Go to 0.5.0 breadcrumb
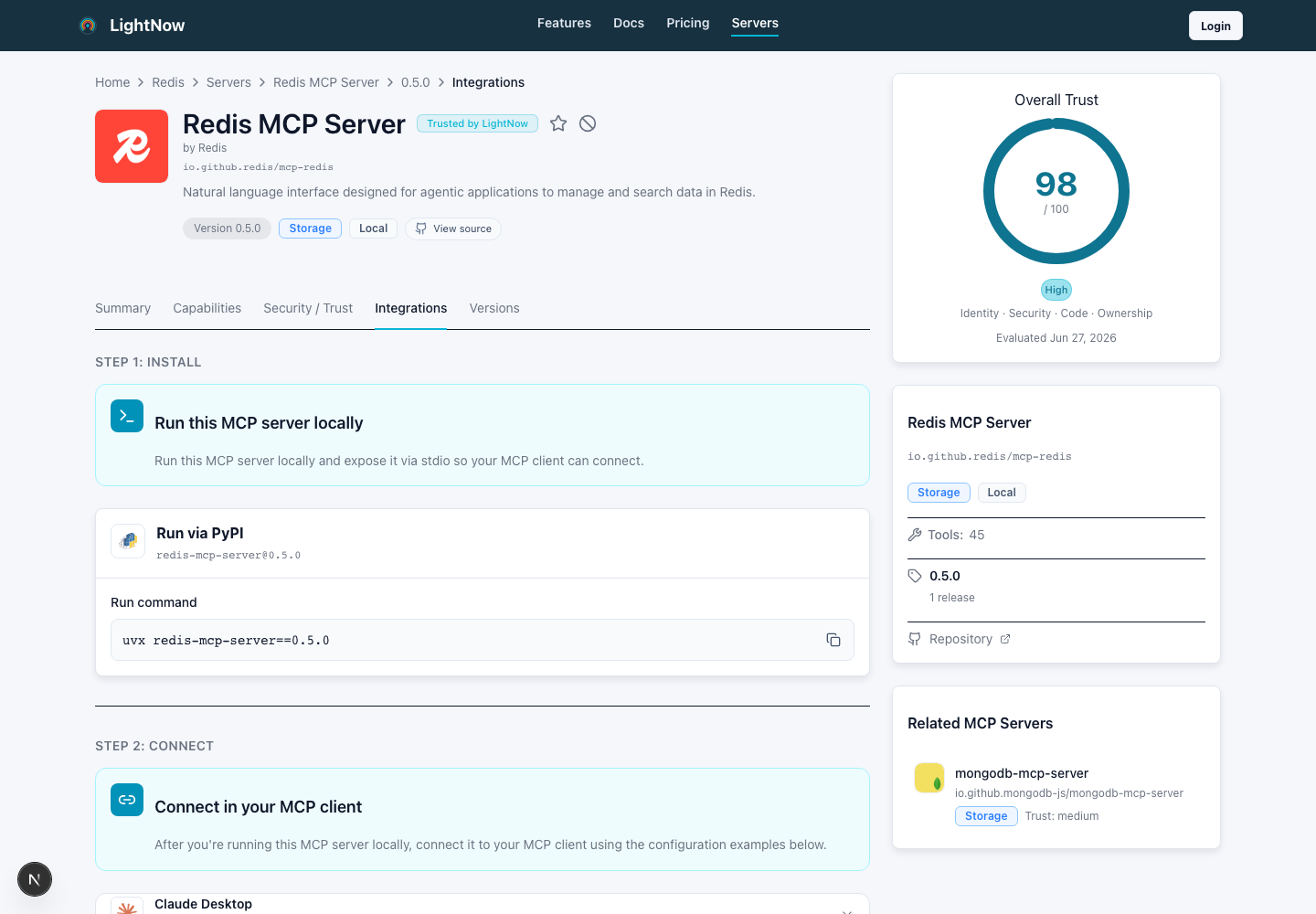 coord(416,82)
